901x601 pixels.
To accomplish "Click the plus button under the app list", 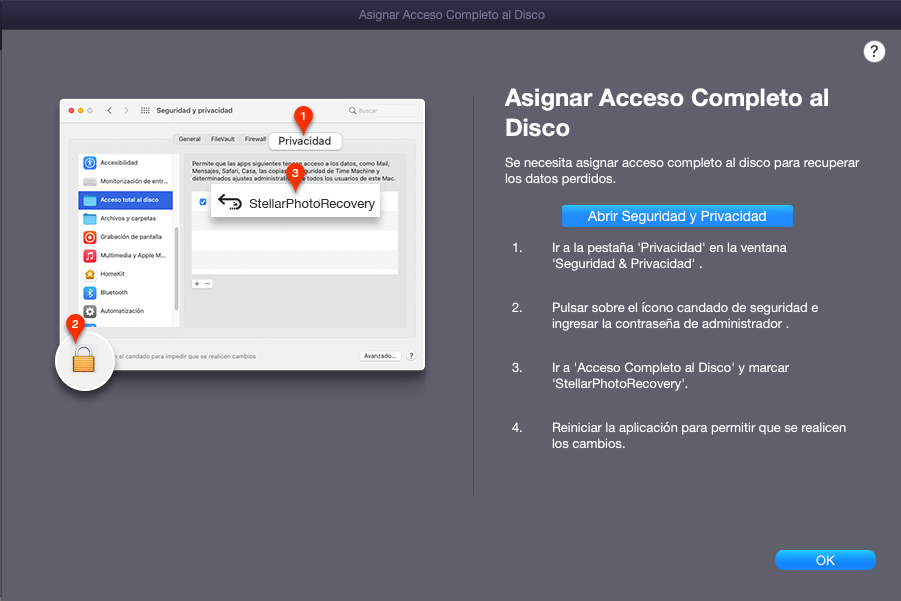I will pyautogui.click(x=197, y=283).
